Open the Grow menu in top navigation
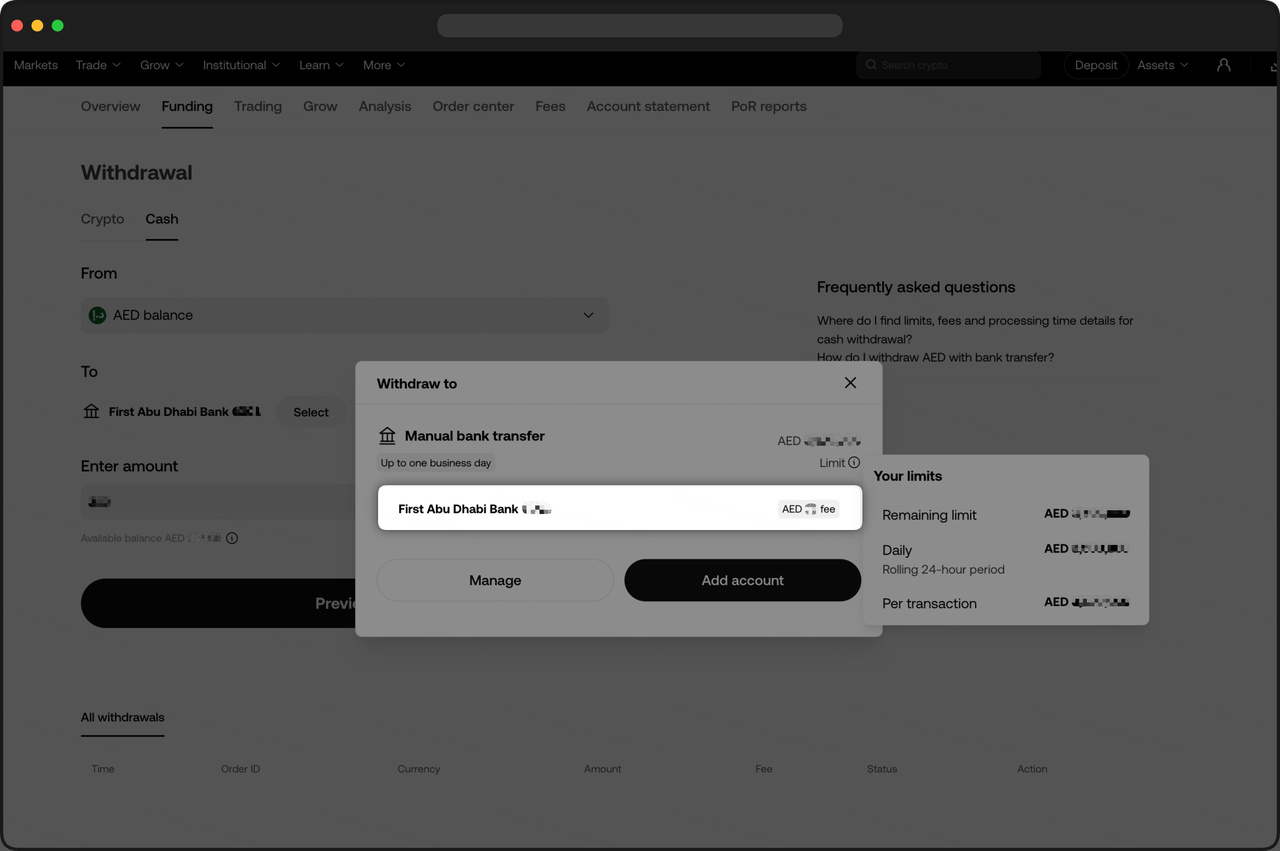This screenshot has width=1280, height=851. click(162, 65)
